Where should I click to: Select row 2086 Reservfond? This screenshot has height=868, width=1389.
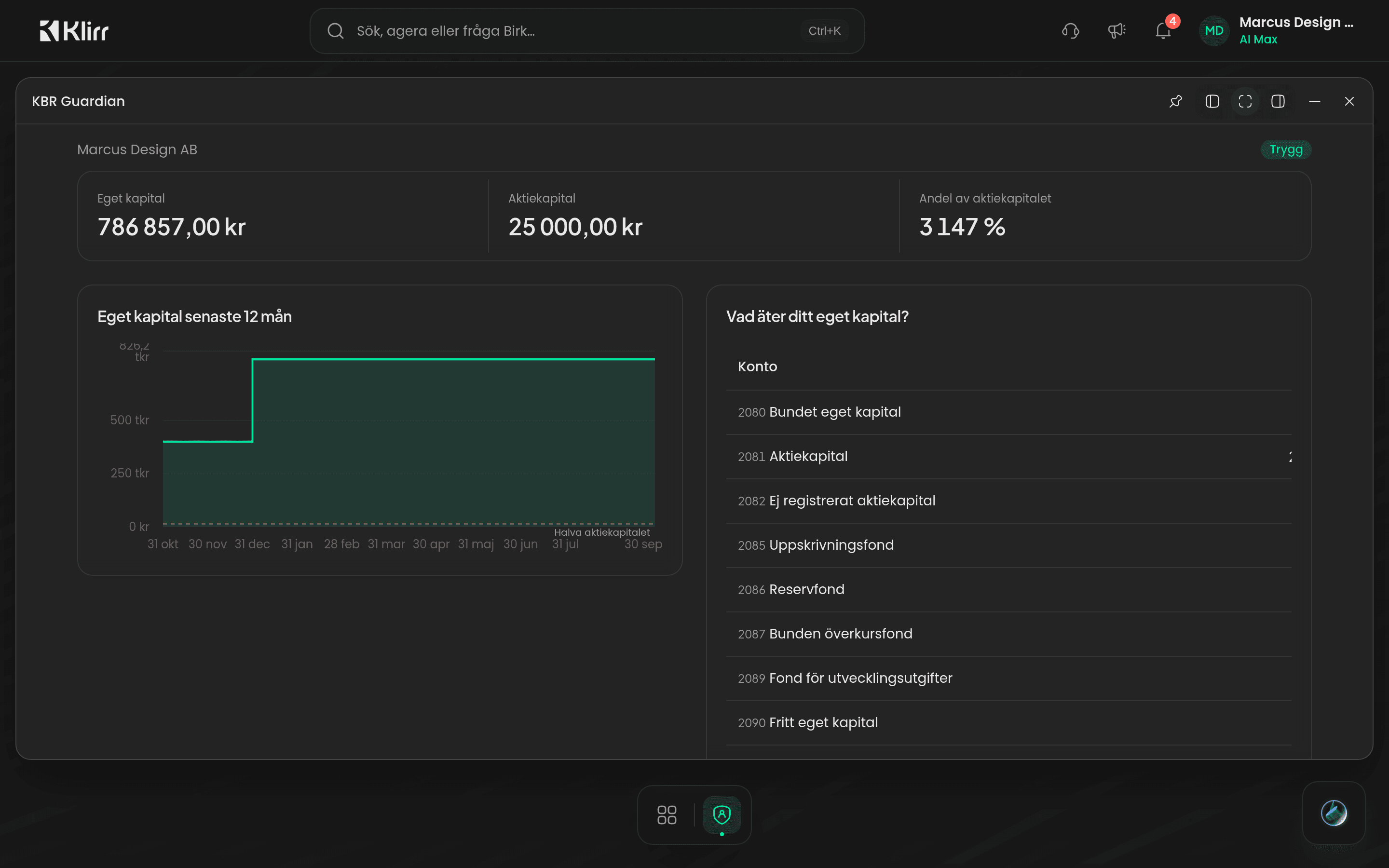1008,590
